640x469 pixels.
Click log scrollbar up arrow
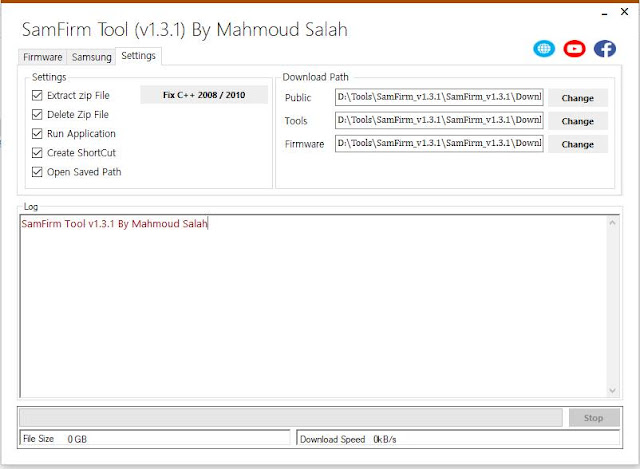tap(612, 223)
